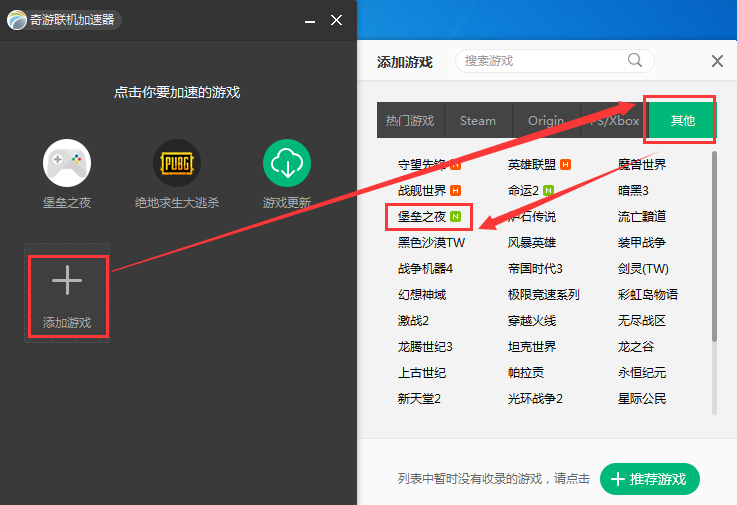Add 堡垒之夜 from the game list
737x505 pixels.
(422, 216)
